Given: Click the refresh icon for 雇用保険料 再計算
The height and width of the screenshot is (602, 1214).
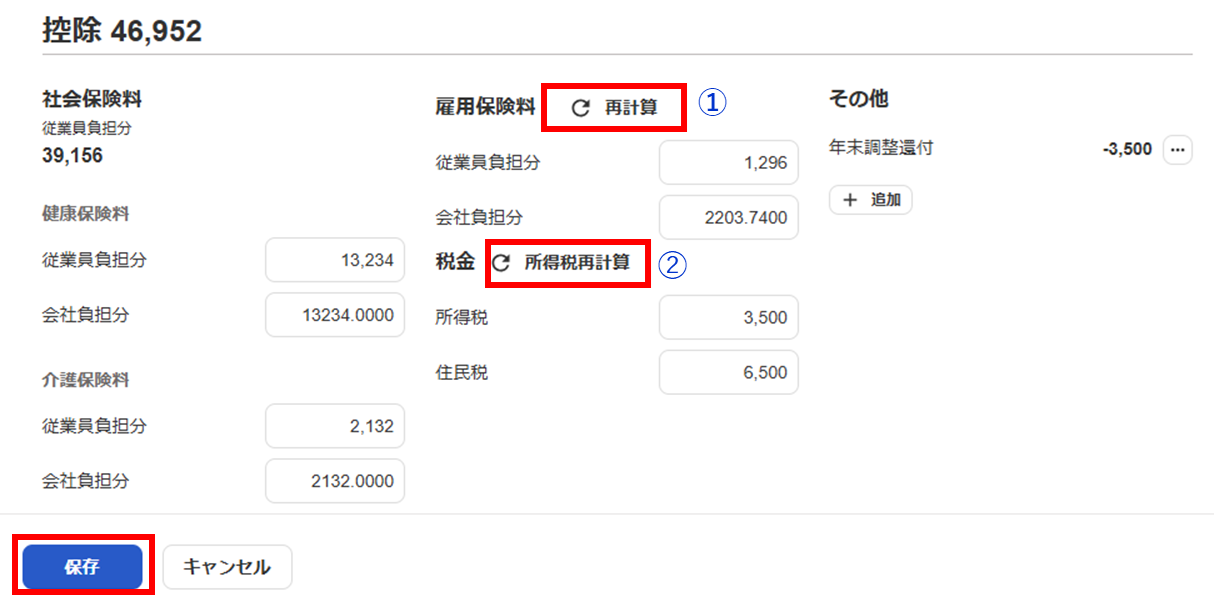Looking at the screenshot, I should click(x=580, y=108).
